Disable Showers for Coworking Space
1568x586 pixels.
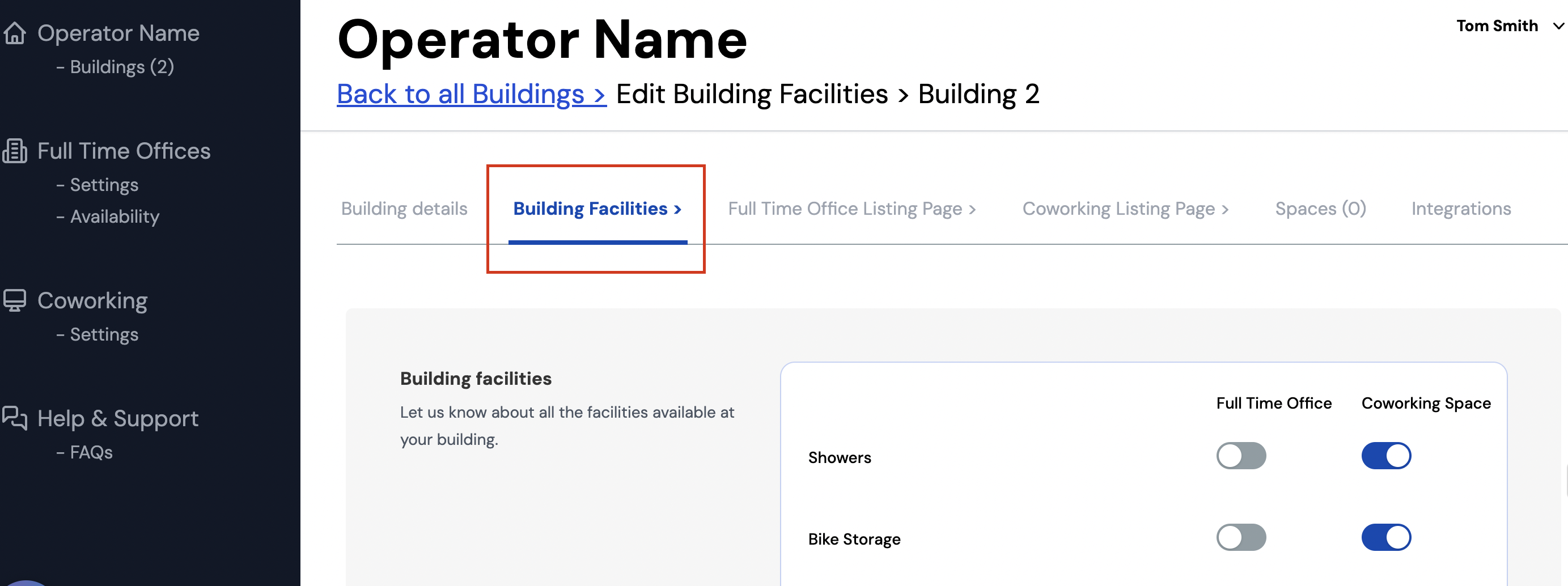point(1386,455)
